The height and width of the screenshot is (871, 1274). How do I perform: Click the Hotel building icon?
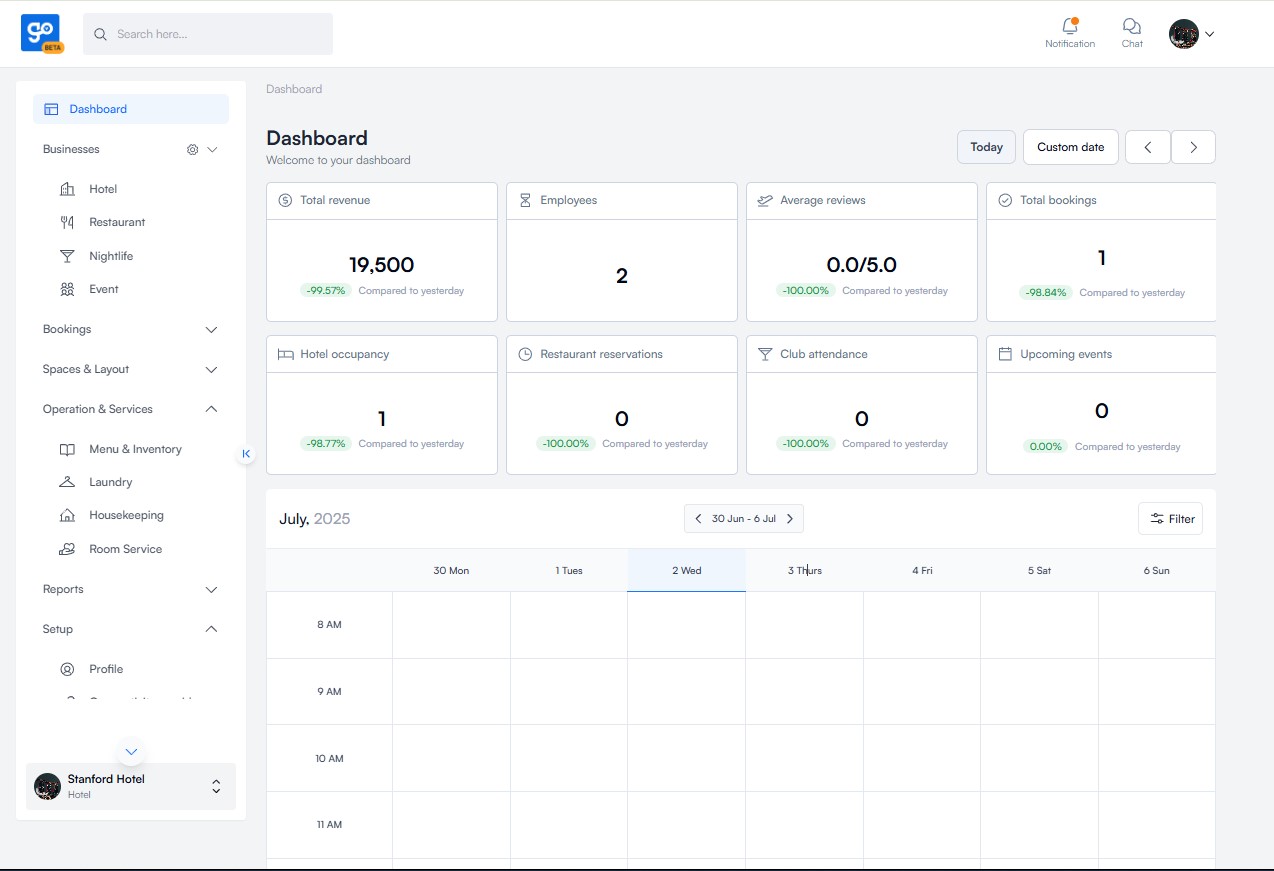(67, 189)
